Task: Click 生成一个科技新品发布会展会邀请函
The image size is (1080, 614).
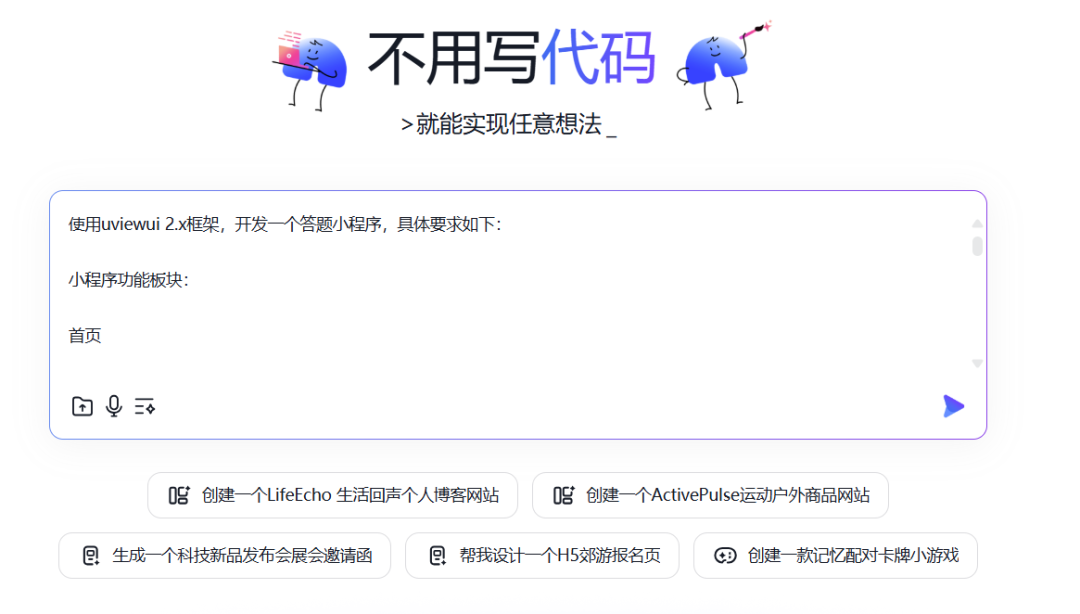Action: pos(224,555)
